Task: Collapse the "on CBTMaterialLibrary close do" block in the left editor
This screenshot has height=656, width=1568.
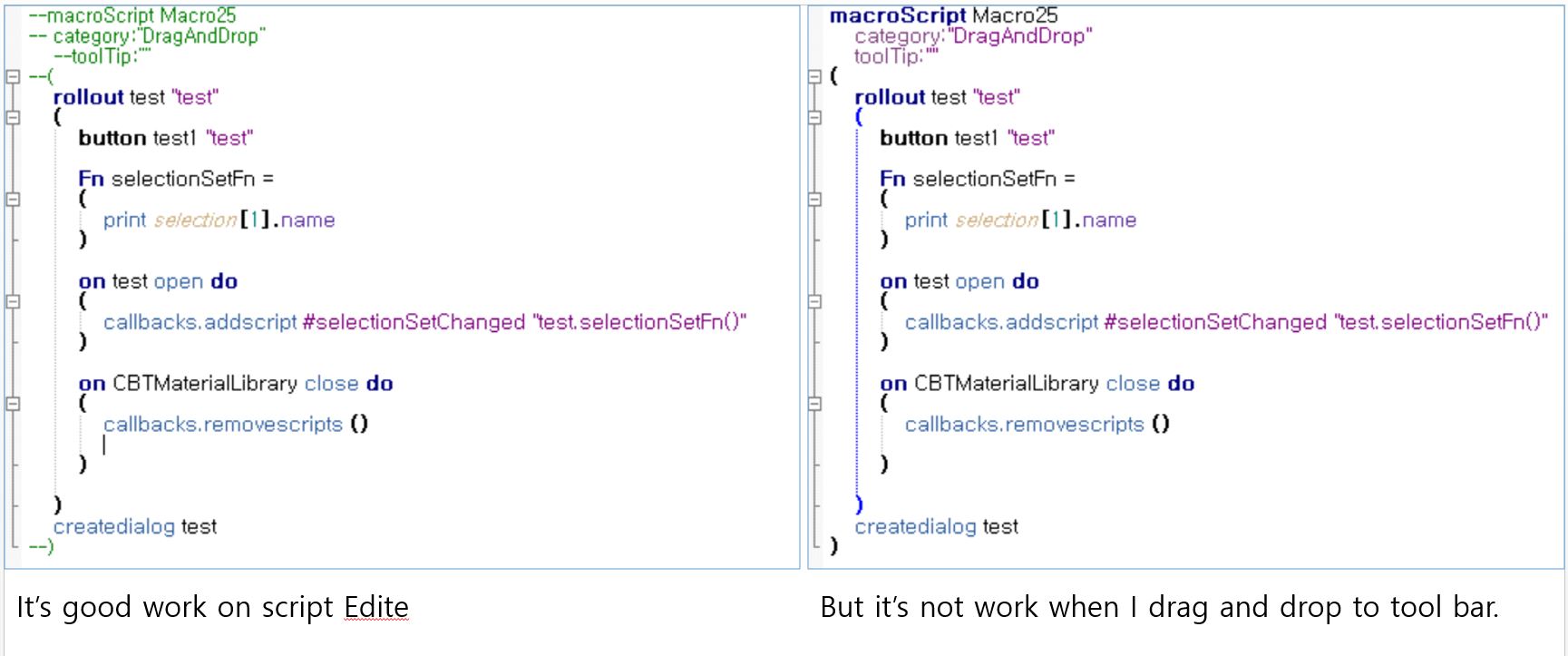Action: [x=13, y=403]
